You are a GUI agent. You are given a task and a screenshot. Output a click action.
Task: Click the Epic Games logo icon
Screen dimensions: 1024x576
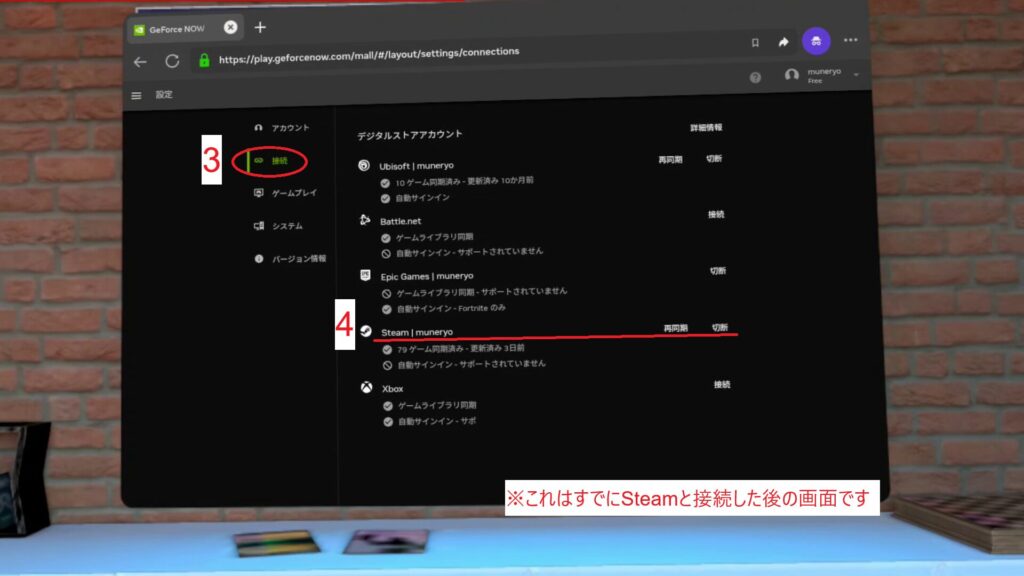coord(365,275)
